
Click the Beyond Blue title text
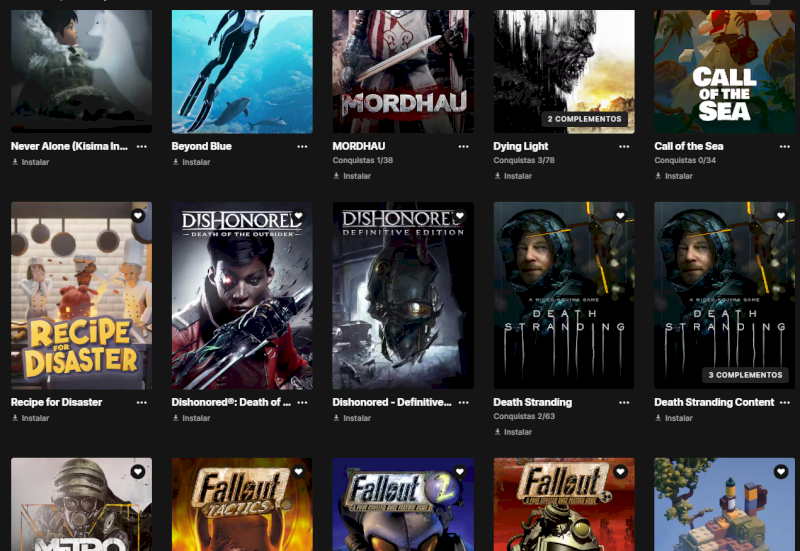tap(202, 146)
